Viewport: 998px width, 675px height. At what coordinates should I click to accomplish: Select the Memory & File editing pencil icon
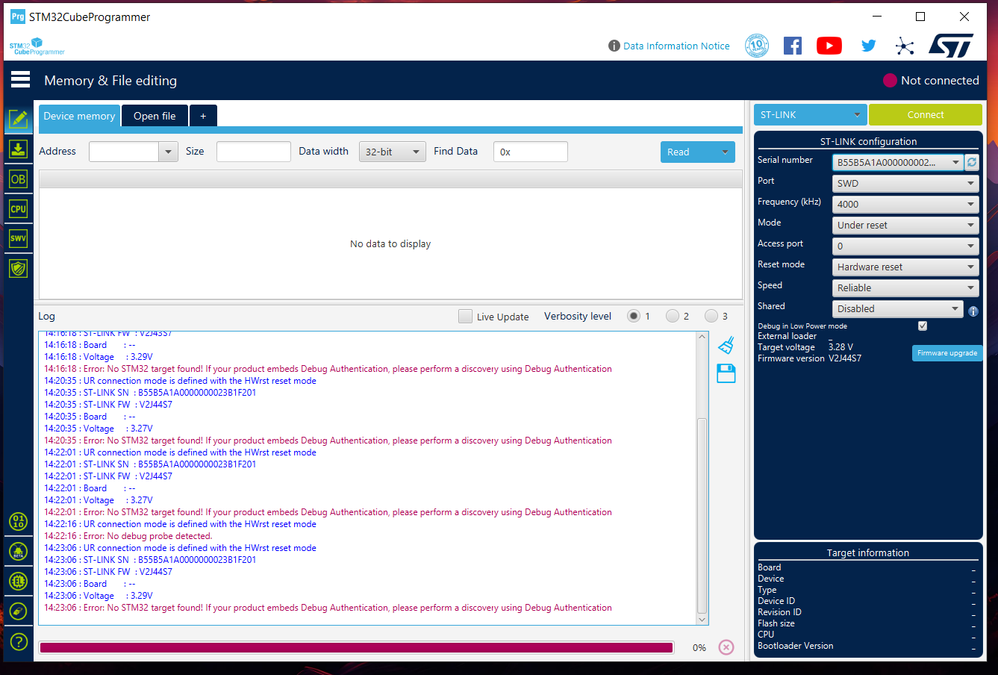click(18, 118)
